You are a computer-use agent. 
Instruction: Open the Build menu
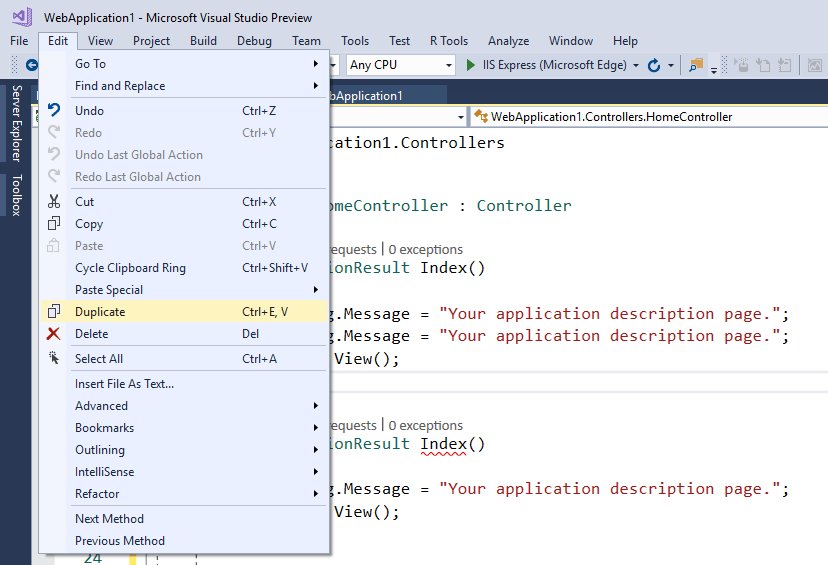tap(203, 41)
